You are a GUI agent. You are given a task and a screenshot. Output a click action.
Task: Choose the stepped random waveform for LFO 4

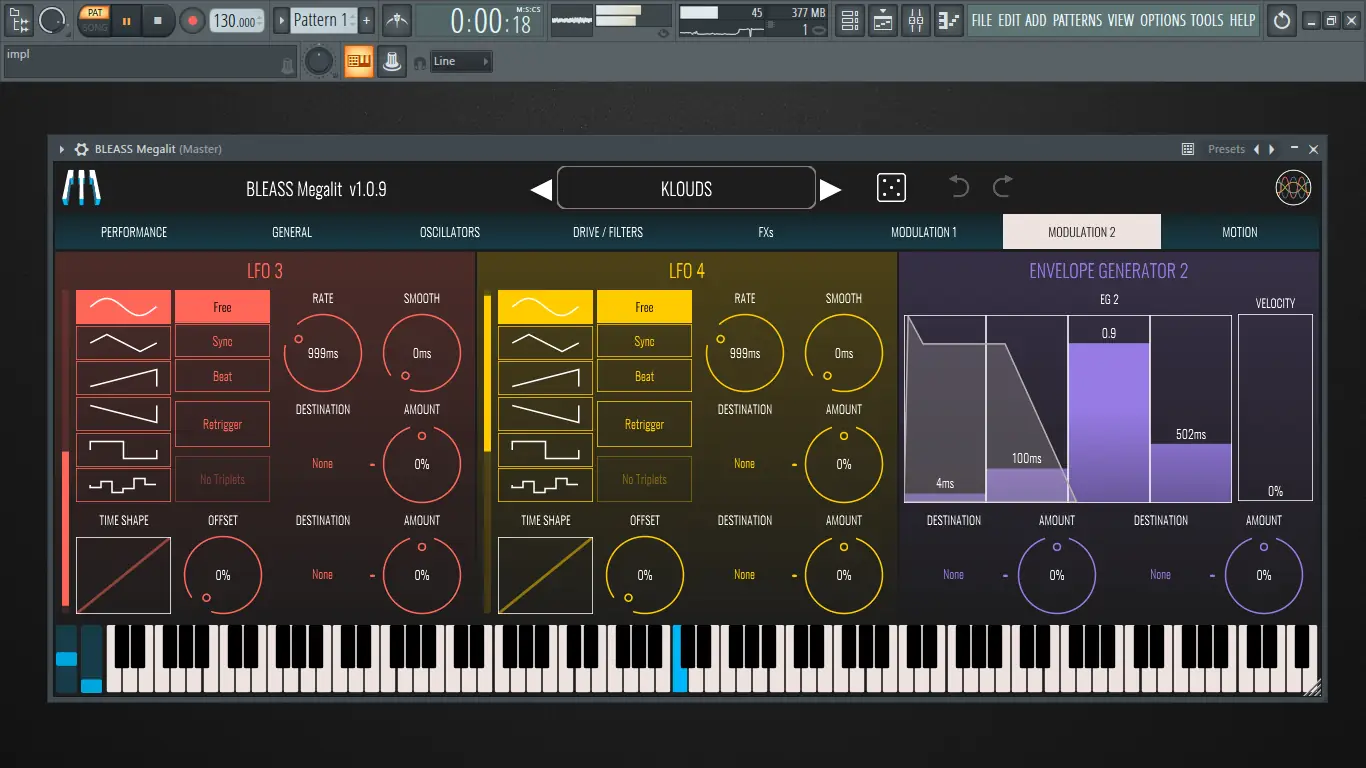click(545, 484)
